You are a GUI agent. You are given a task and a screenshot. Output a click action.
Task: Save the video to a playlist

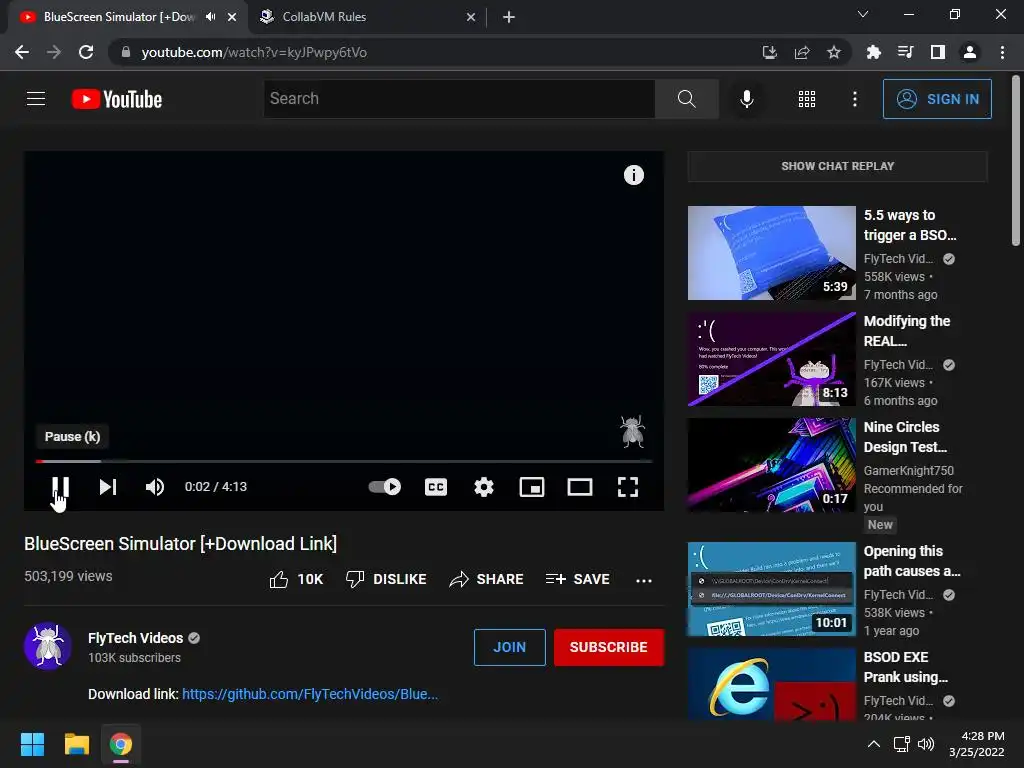click(577, 579)
